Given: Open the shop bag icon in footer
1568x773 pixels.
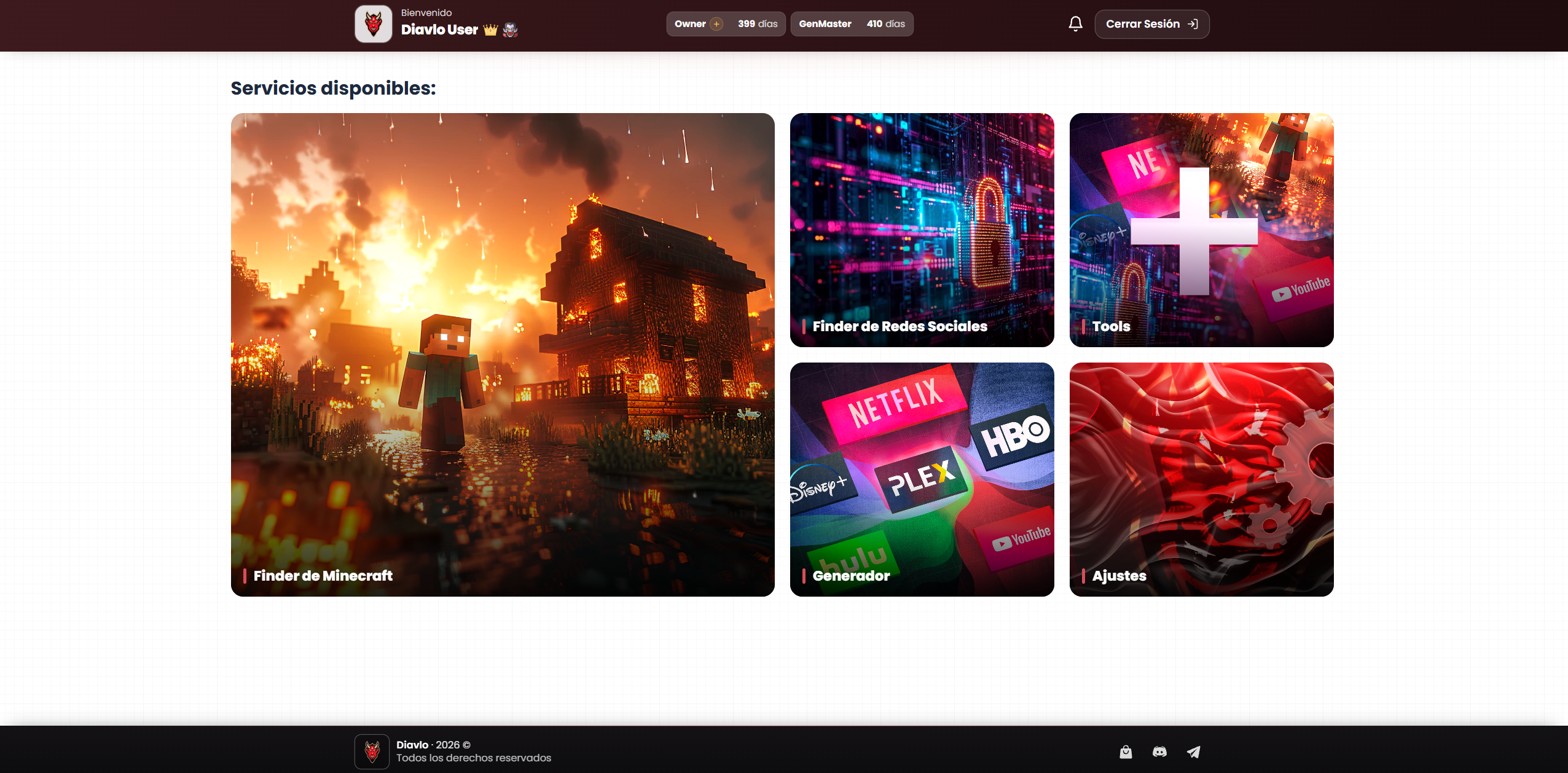Looking at the screenshot, I should (1126, 751).
